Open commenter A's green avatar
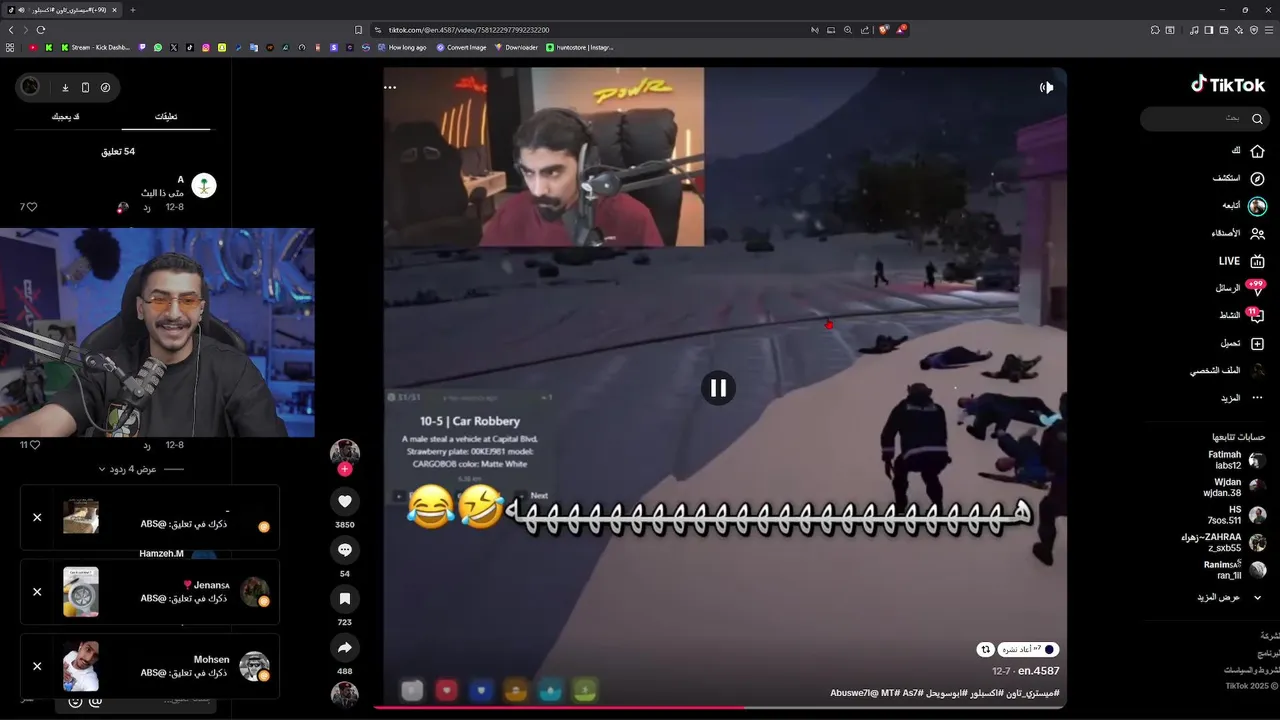This screenshot has width=1280, height=720. [x=204, y=186]
